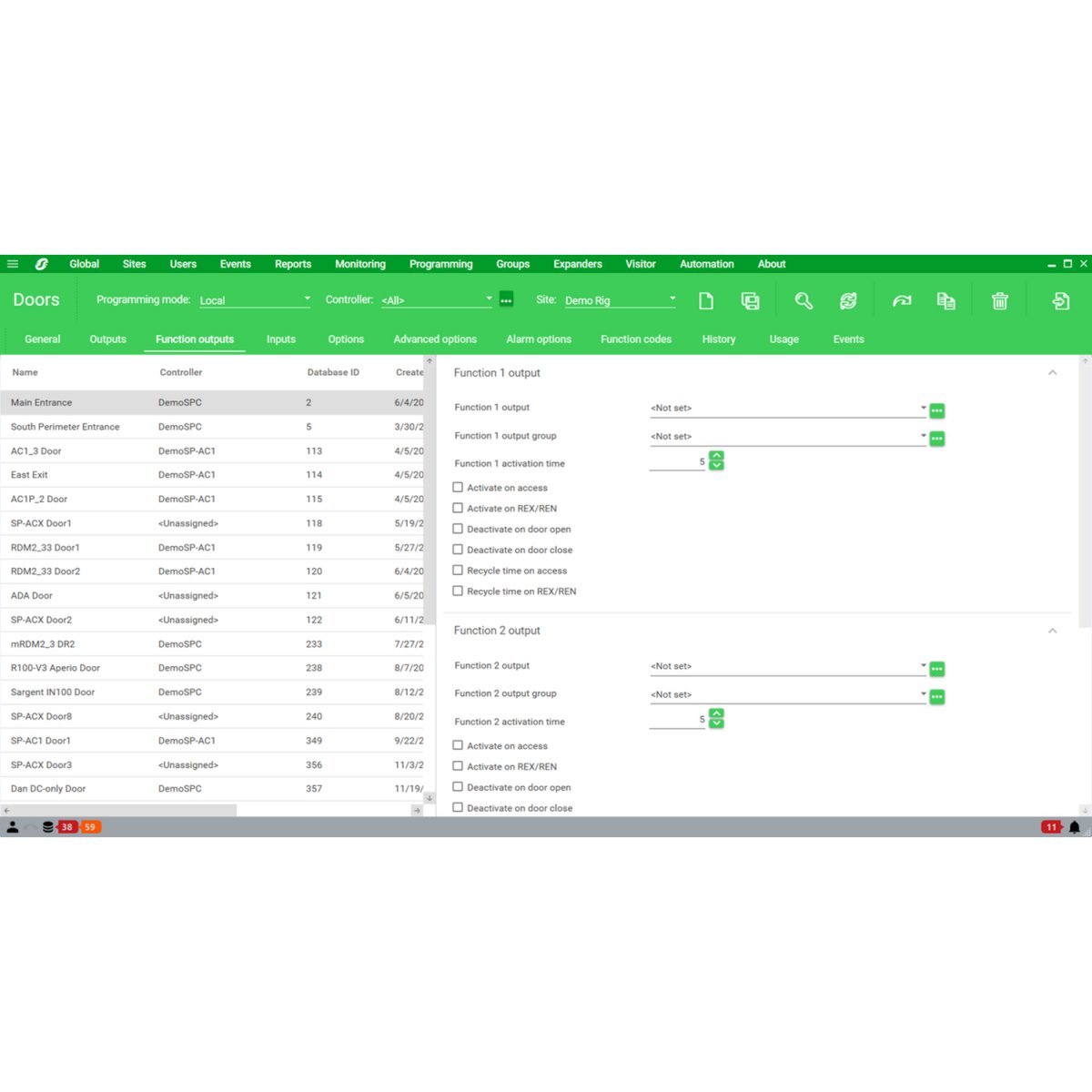The height and width of the screenshot is (1092, 1092).
Task: Create a new door record
Action: pos(706,299)
